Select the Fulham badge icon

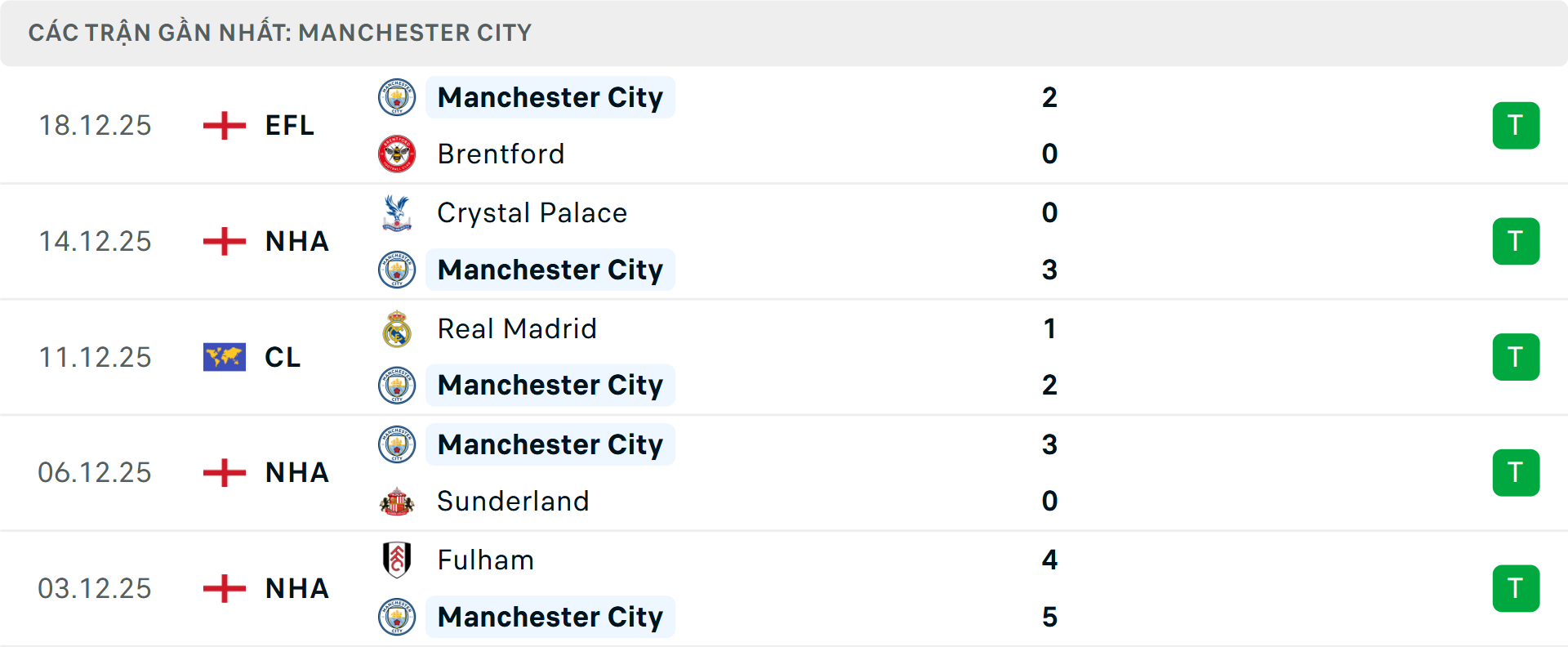[x=397, y=560]
